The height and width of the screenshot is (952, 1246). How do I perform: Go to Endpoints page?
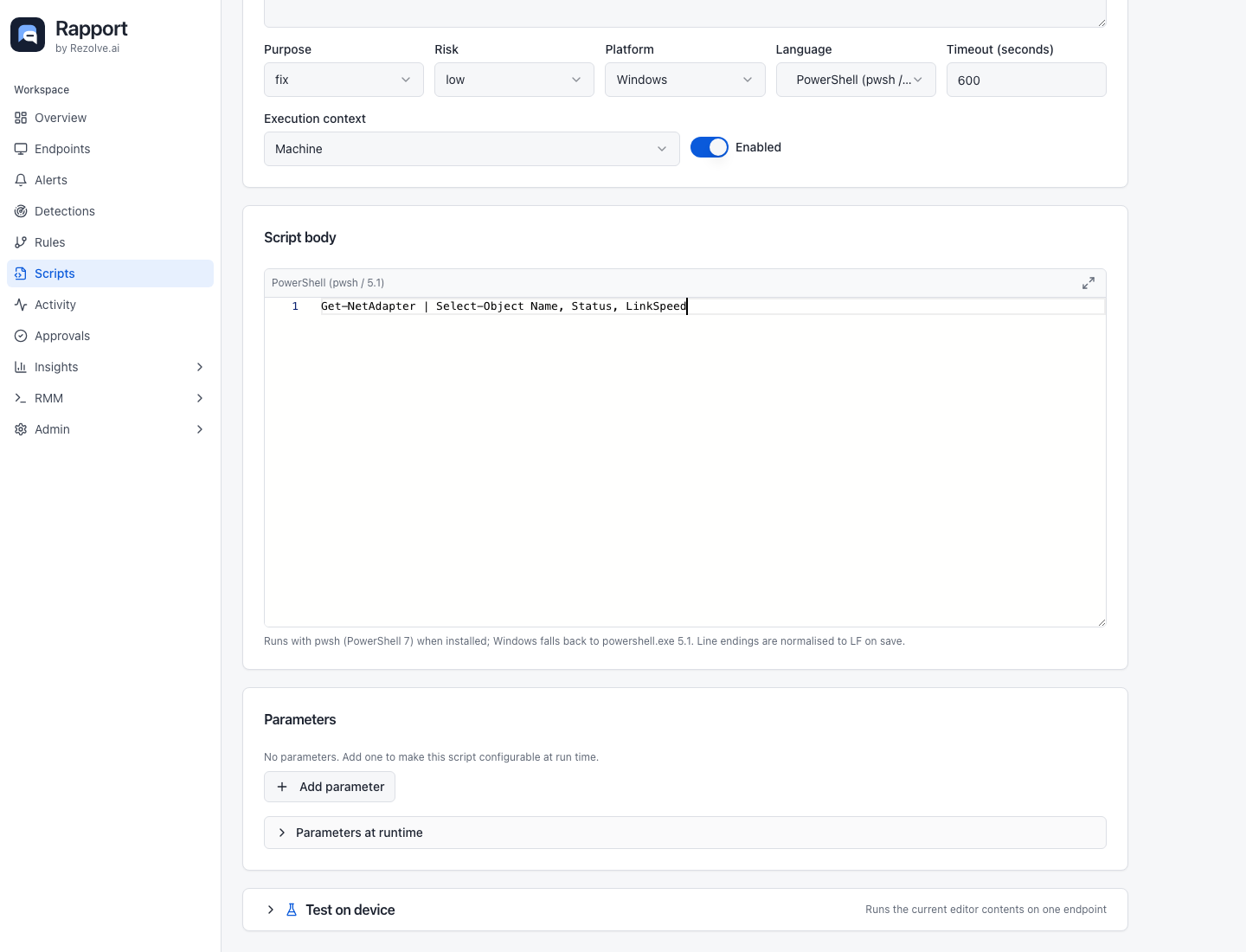tap(110, 149)
